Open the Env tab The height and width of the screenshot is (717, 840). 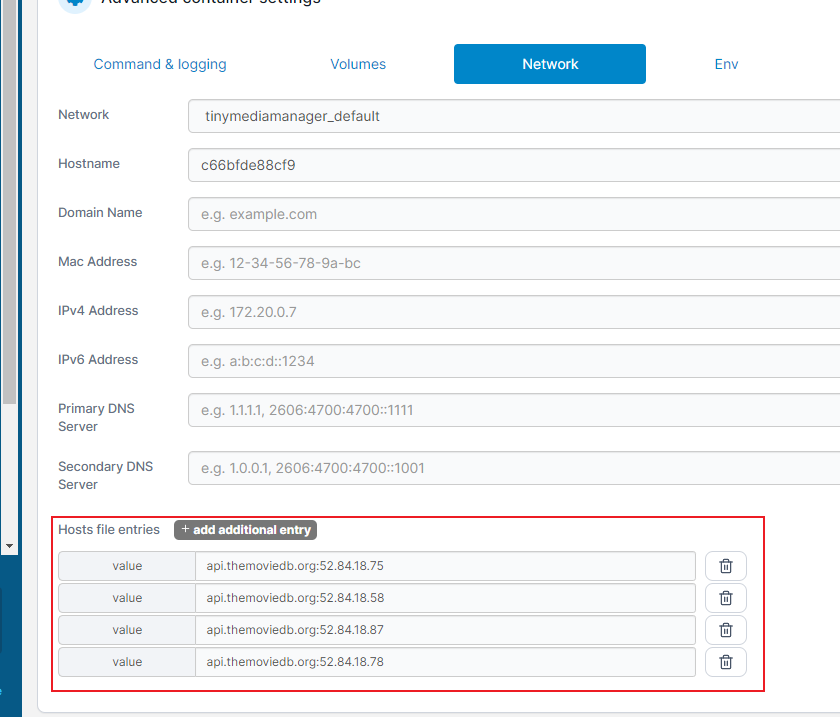(726, 64)
